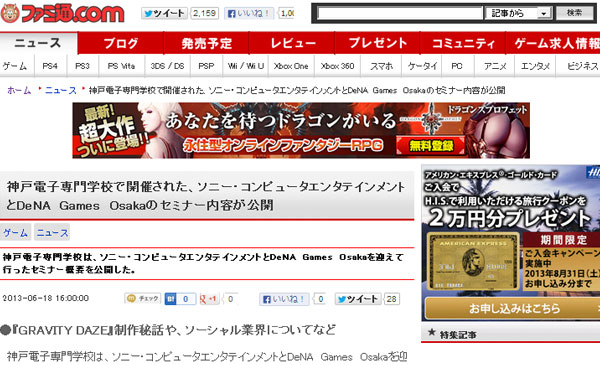This screenshot has height=365, width=600.
Task: Select the Xbox One category
Action: coord(291,66)
